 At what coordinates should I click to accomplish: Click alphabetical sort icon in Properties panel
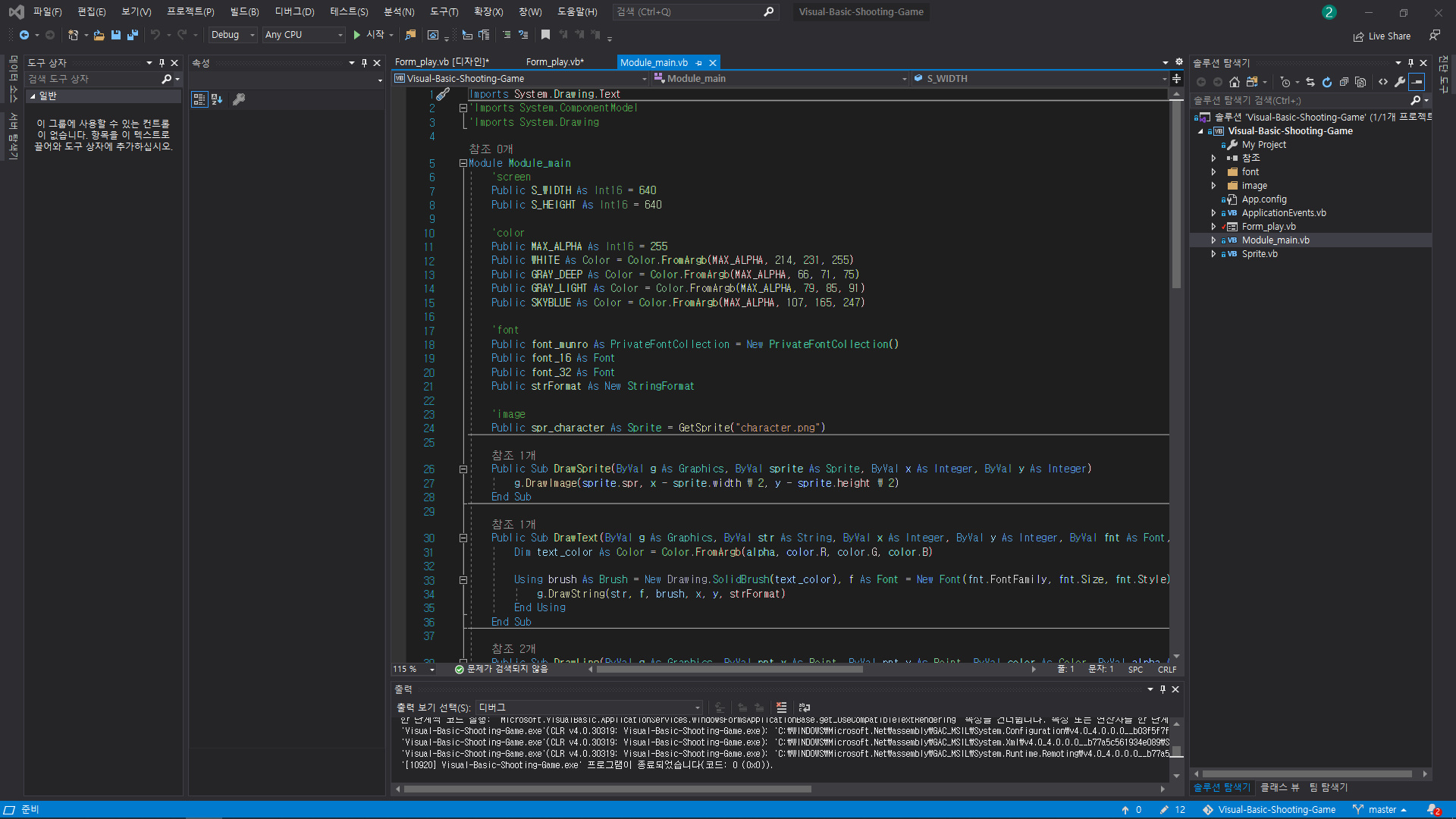tap(217, 99)
